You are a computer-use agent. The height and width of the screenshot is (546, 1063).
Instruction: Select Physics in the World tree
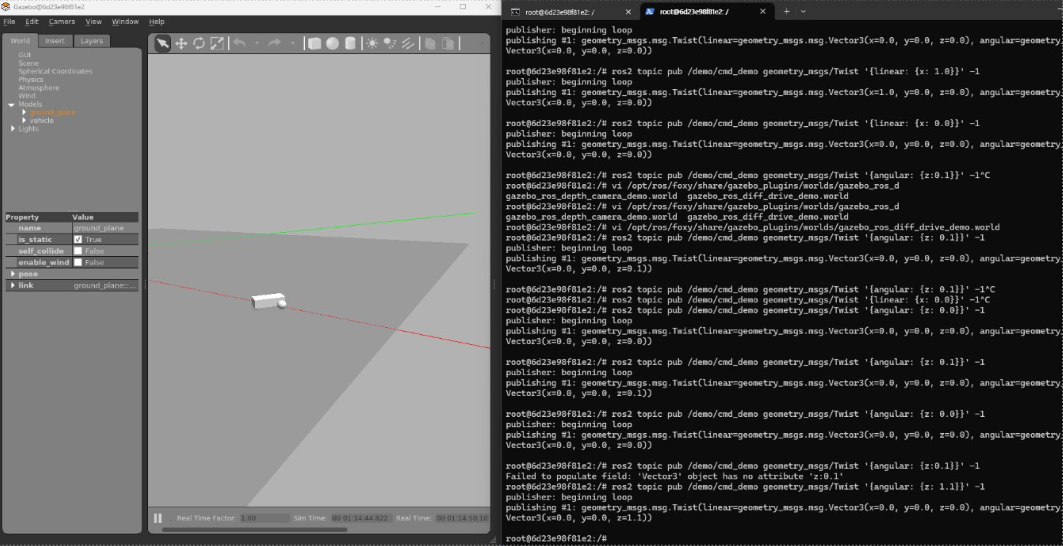click(x=31, y=80)
